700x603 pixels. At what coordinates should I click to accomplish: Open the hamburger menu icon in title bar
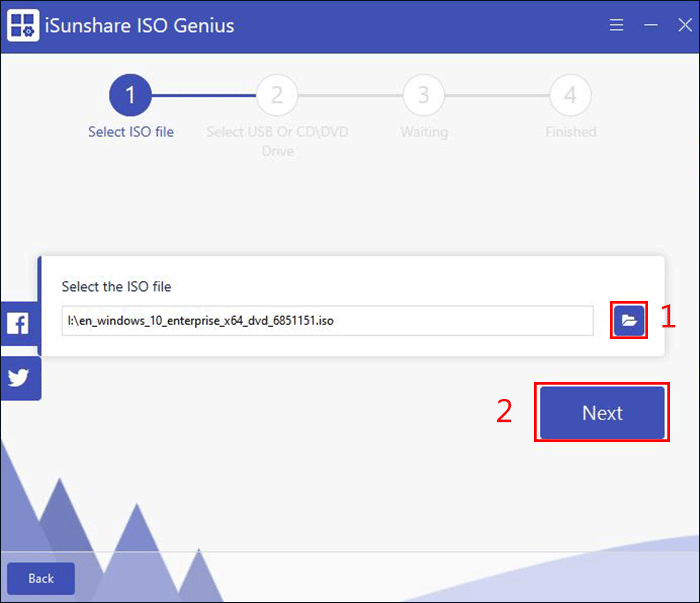click(617, 25)
